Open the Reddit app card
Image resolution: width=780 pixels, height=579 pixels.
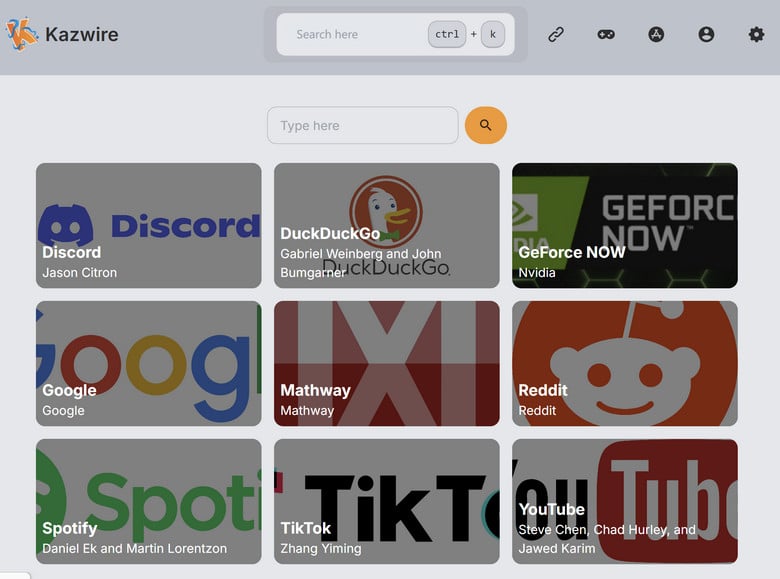click(625, 363)
